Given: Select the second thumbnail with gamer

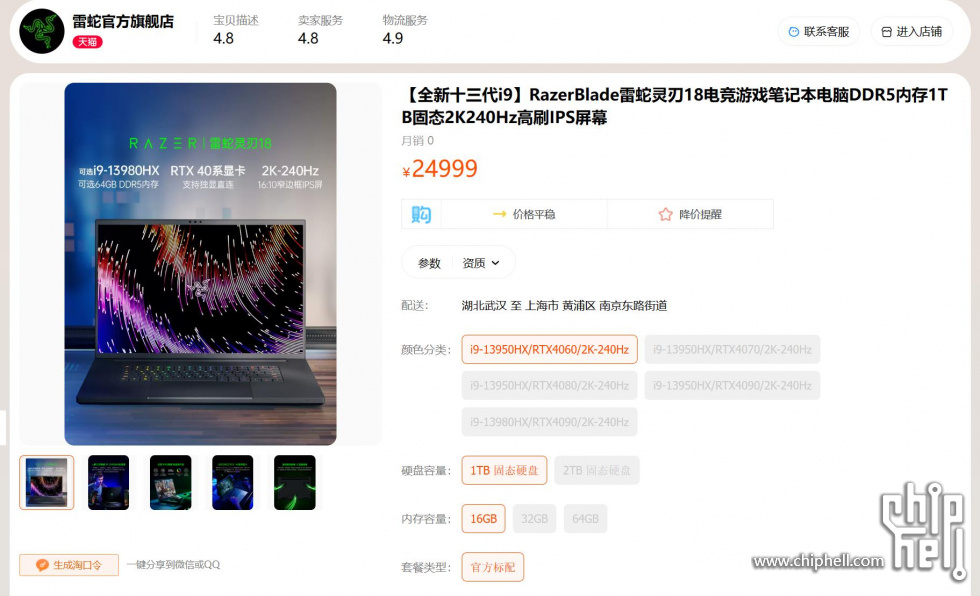Looking at the screenshot, I should pyautogui.click(x=108, y=482).
